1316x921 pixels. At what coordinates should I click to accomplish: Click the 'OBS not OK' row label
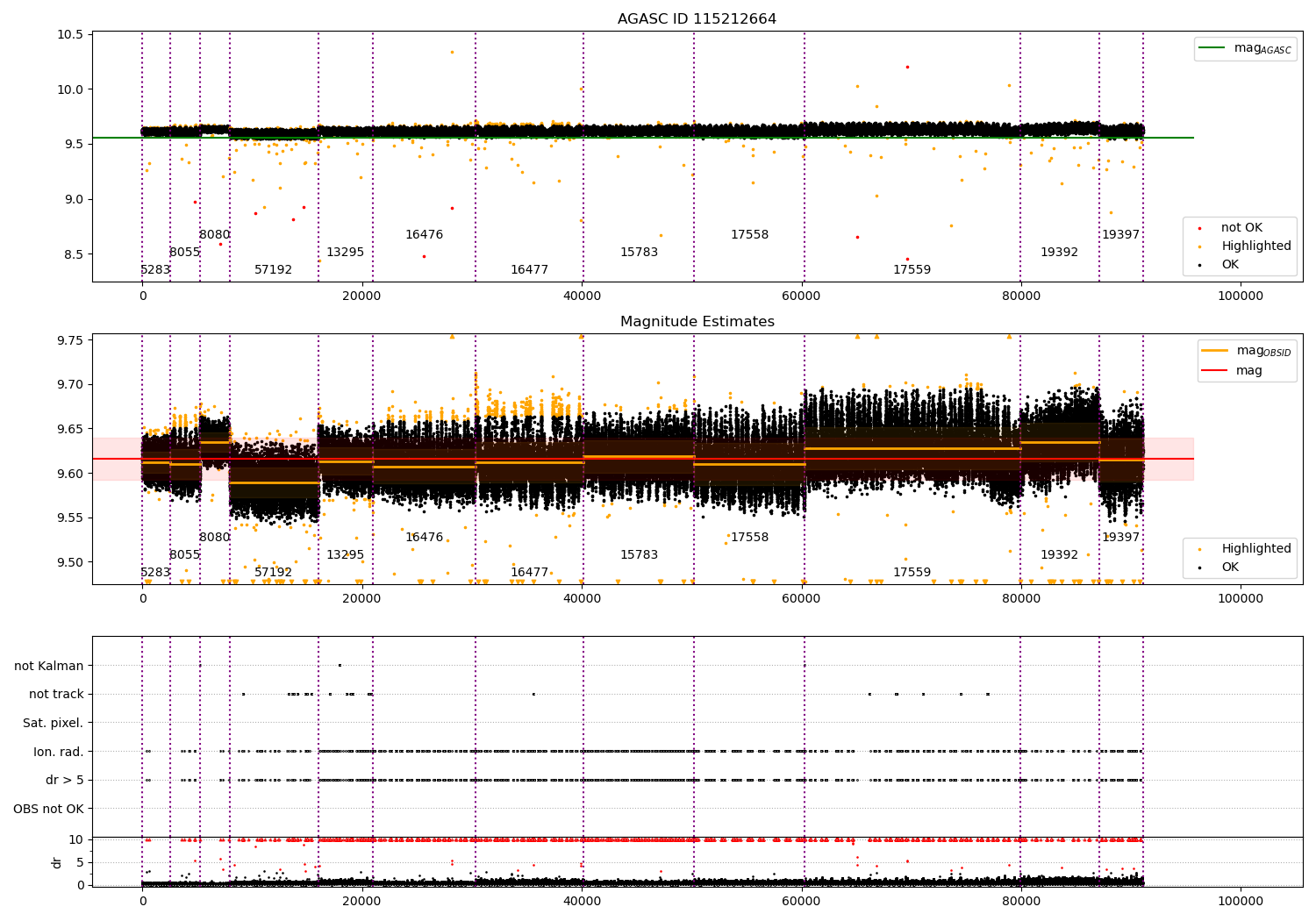(49, 809)
